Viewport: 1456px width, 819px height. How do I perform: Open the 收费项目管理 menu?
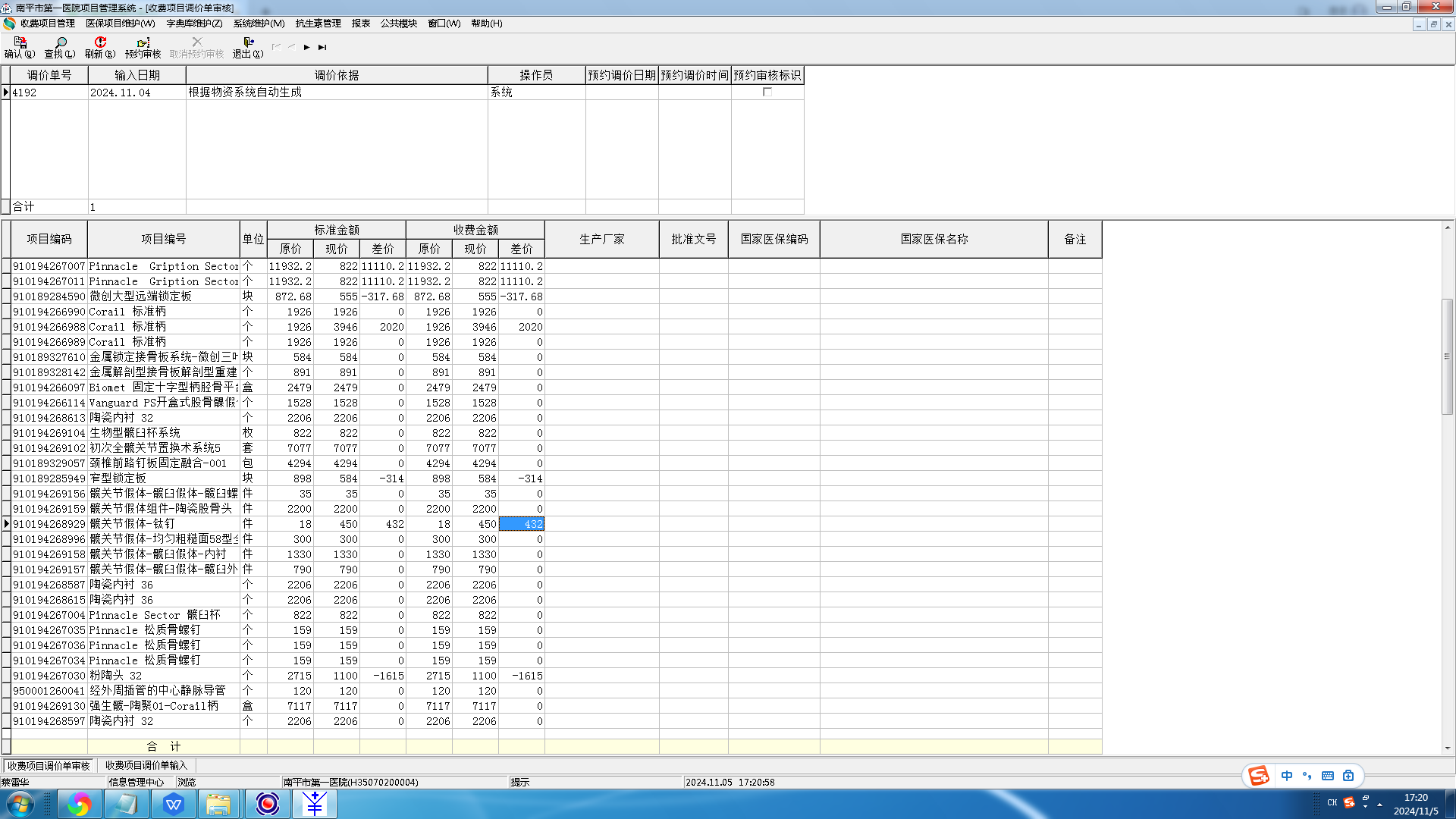tap(47, 24)
